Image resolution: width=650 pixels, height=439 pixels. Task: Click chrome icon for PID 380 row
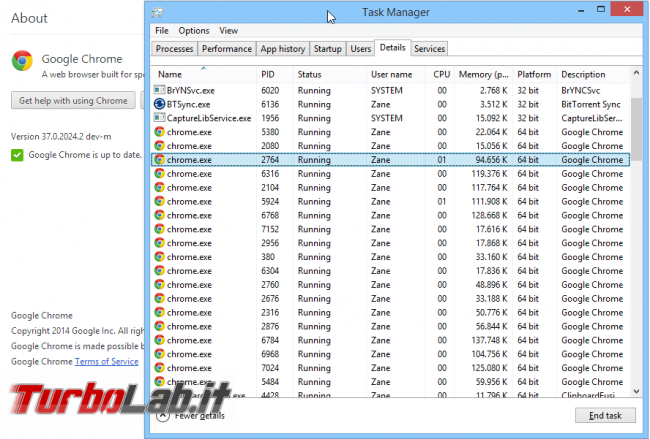coord(159,257)
